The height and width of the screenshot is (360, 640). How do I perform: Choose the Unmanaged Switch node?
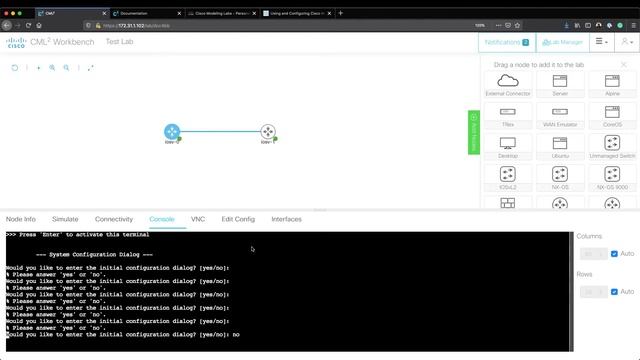[612, 147]
